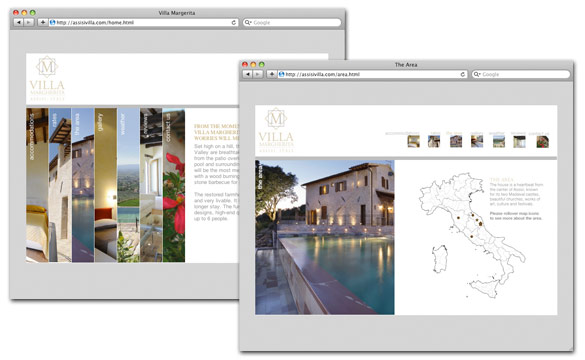585x360 pixels.
Task: Click the add bookmark plus beside home.html address
Action: coord(43,22)
